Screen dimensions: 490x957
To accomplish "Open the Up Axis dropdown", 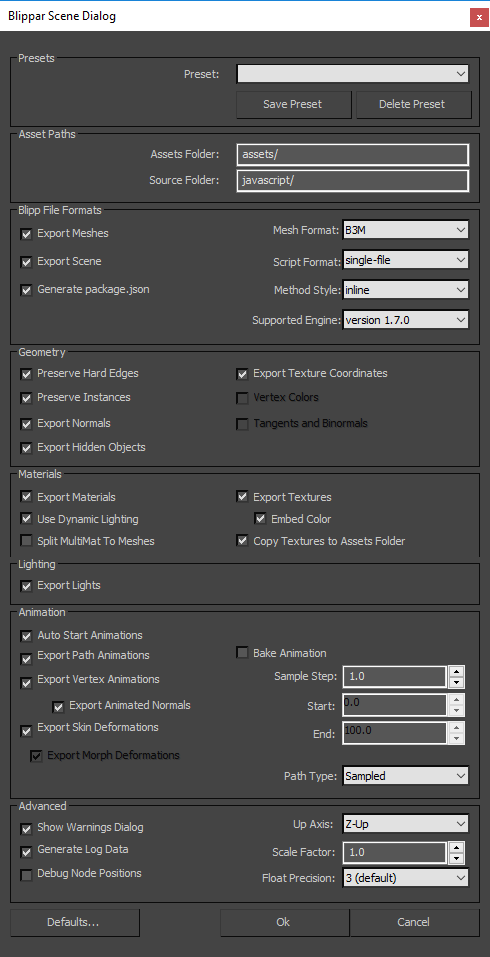I will pyautogui.click(x=406, y=824).
